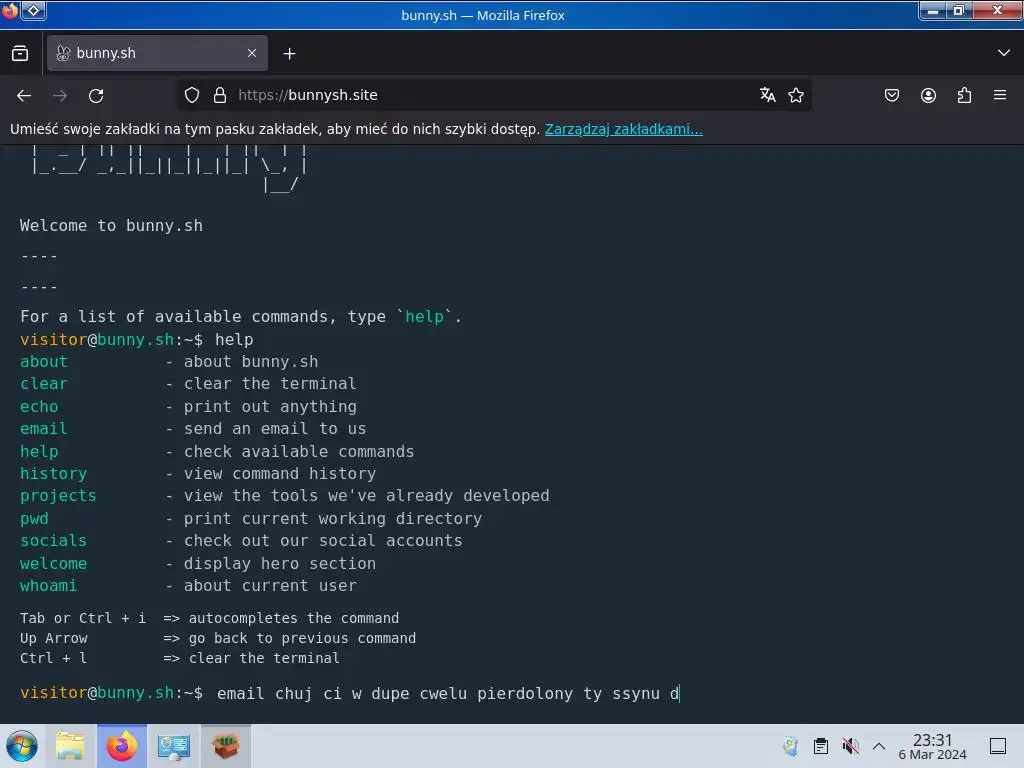Show site security padlock information

coord(220,95)
